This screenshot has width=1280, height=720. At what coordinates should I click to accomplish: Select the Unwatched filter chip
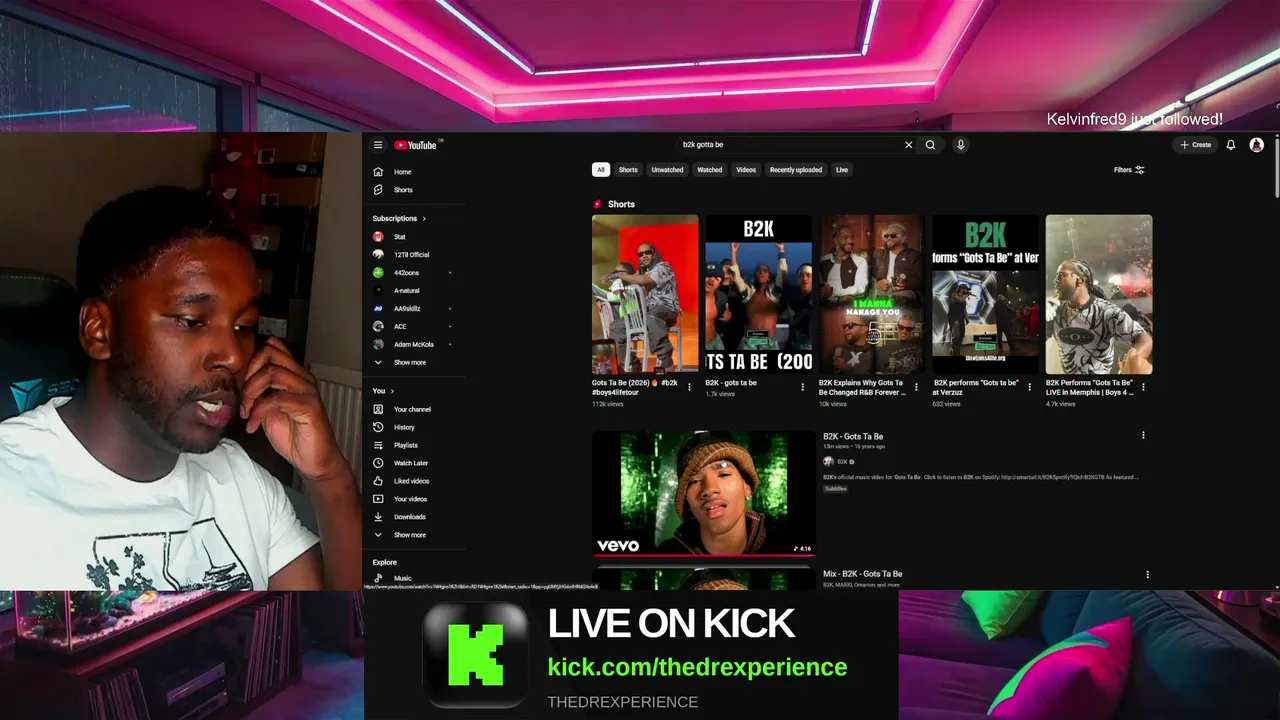click(668, 170)
